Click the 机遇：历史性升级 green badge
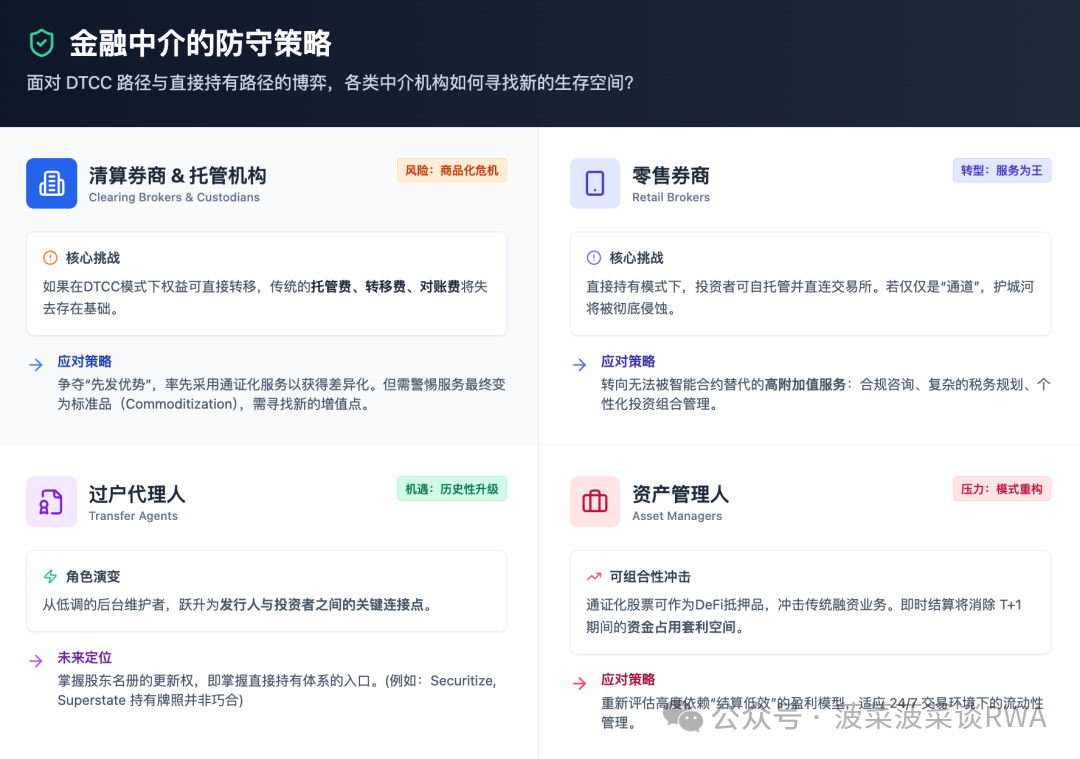Image resolution: width=1080 pixels, height=759 pixels. [452, 488]
